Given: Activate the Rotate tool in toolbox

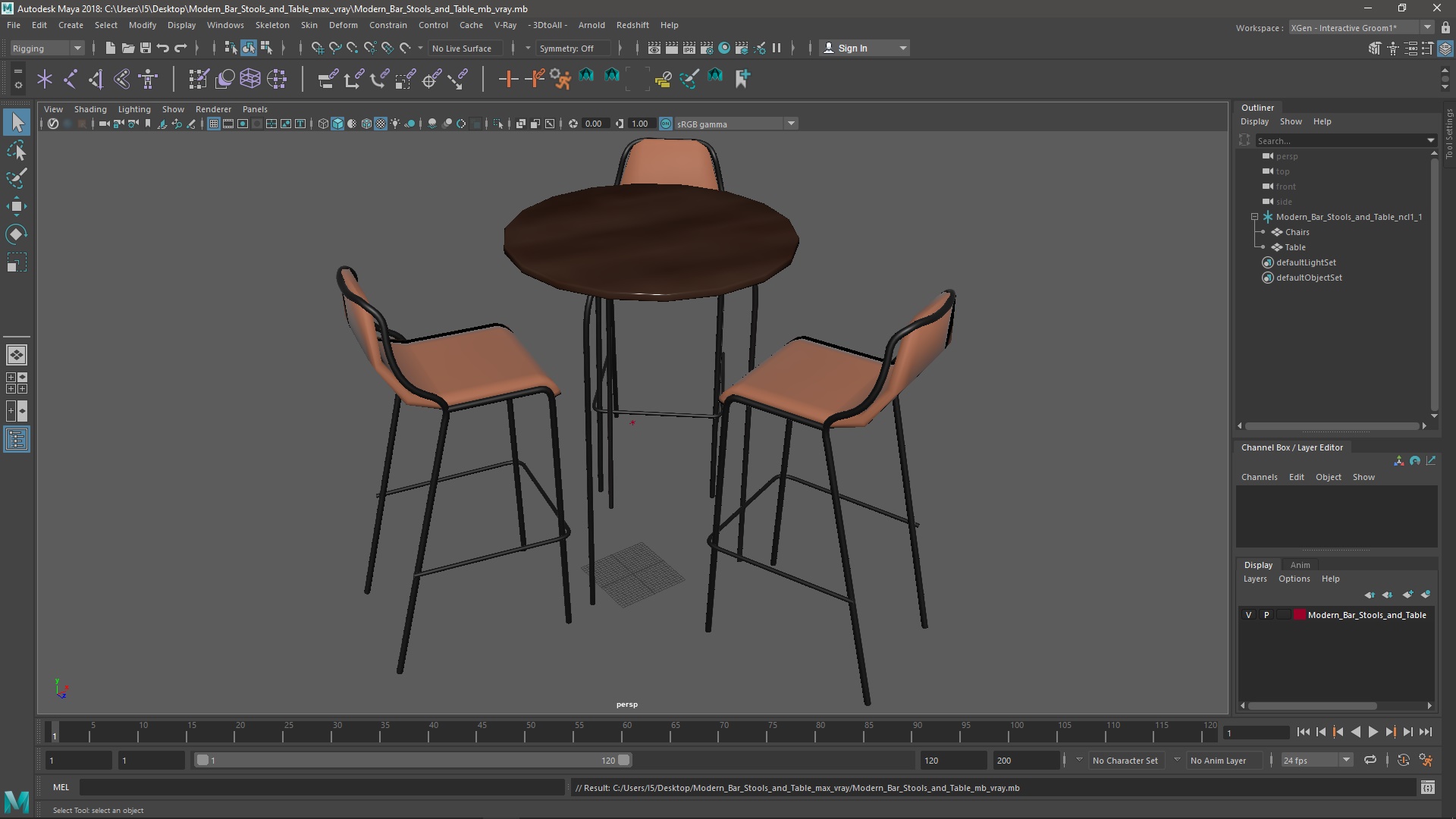Looking at the screenshot, I should [x=17, y=234].
